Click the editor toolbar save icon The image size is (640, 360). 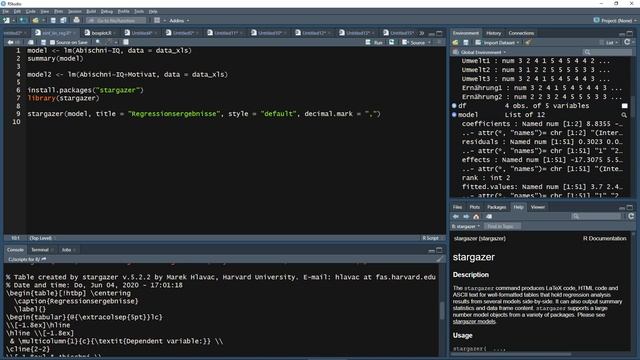coord(43,42)
